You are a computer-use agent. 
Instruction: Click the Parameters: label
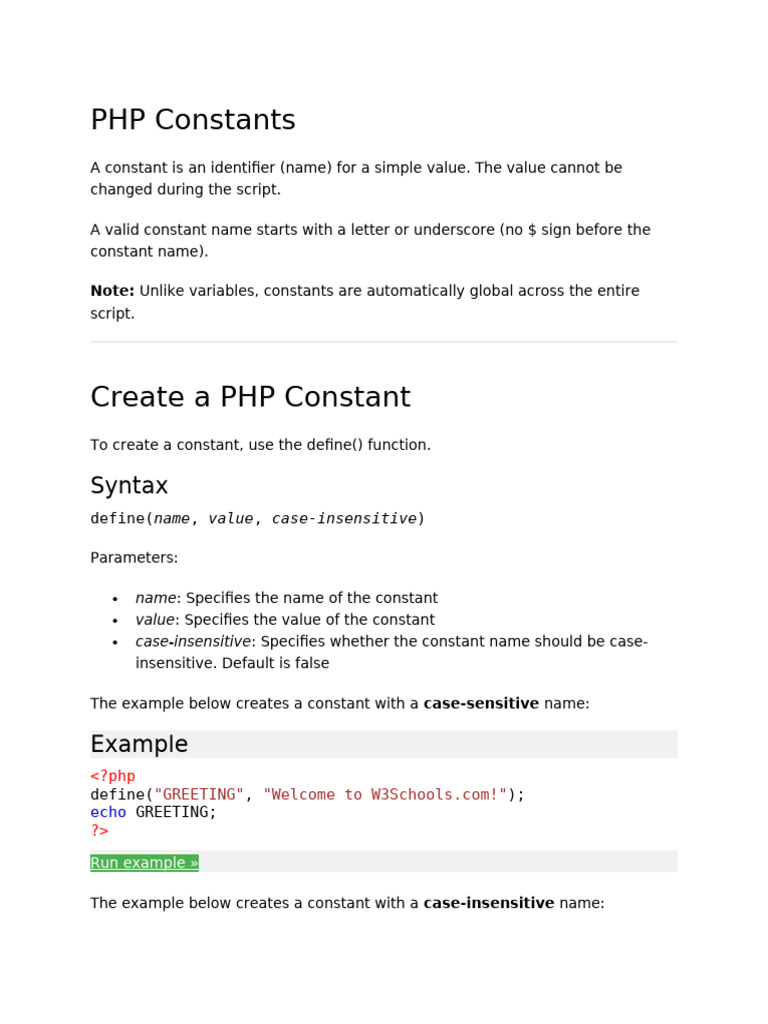click(x=134, y=558)
